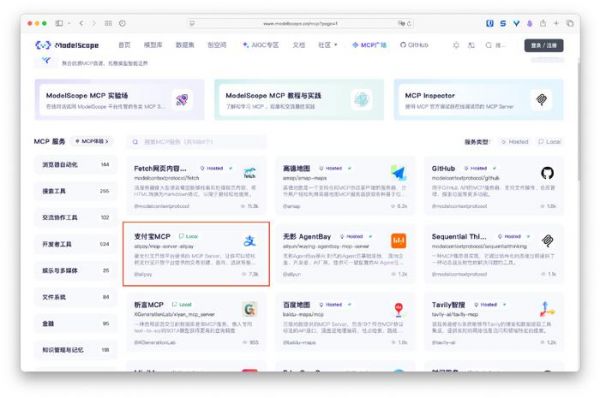Expand Hosted chevron on AgentBay card
Image resolution: width=600 pixels, height=398 pixels.
coord(370,237)
